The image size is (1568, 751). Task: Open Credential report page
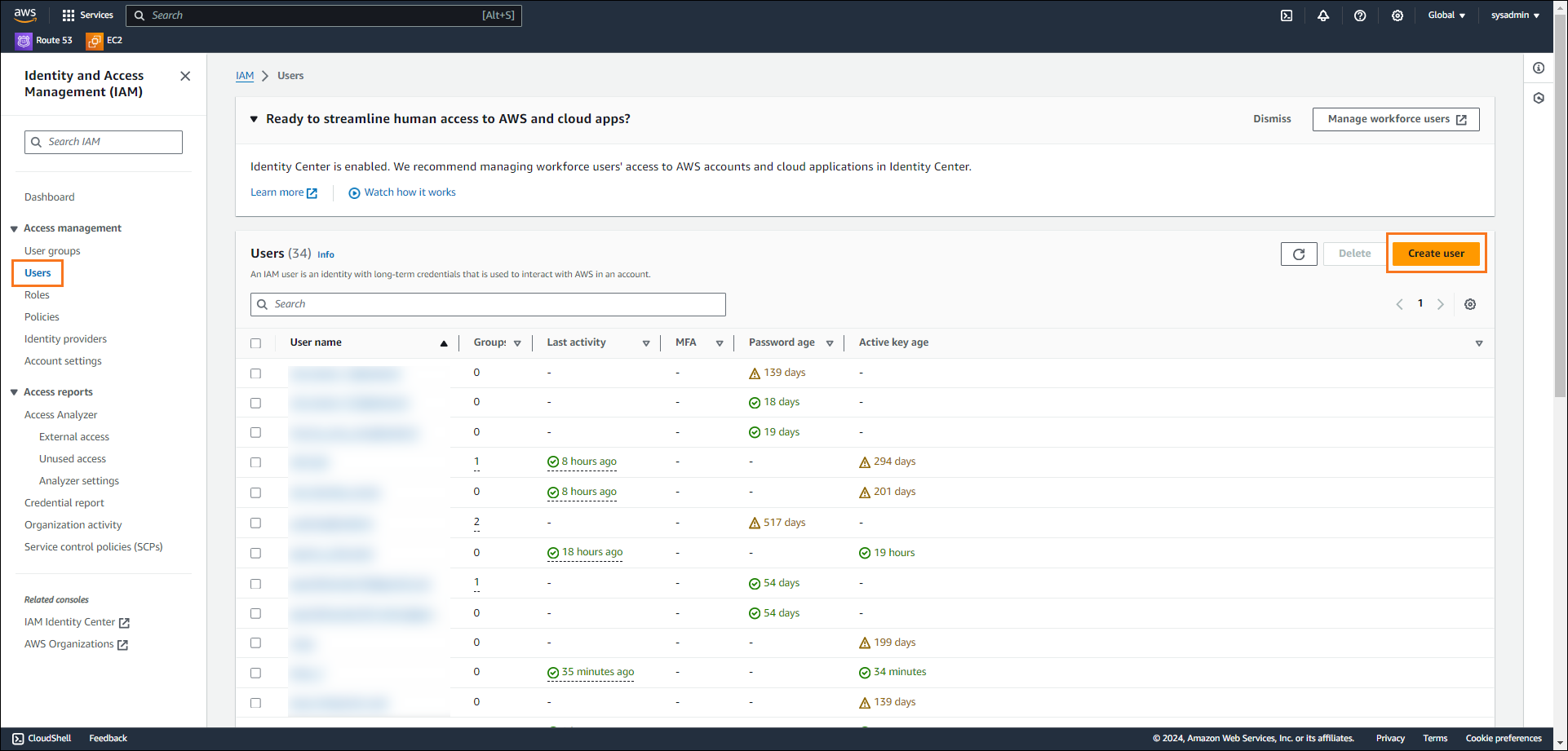point(64,503)
